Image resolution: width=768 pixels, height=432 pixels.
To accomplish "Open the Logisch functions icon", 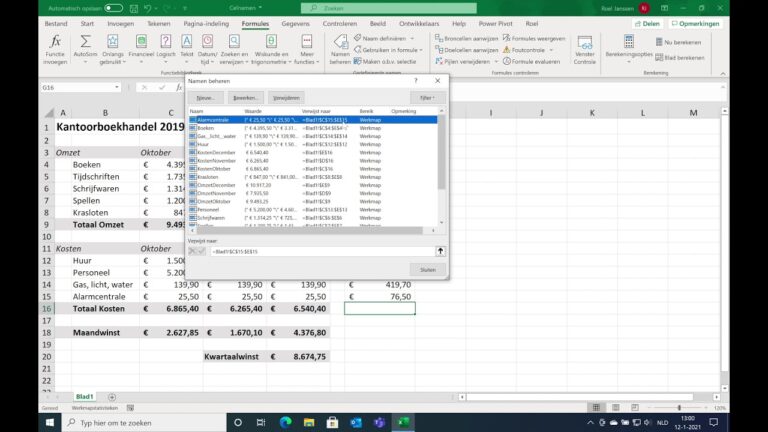I will pos(166,41).
